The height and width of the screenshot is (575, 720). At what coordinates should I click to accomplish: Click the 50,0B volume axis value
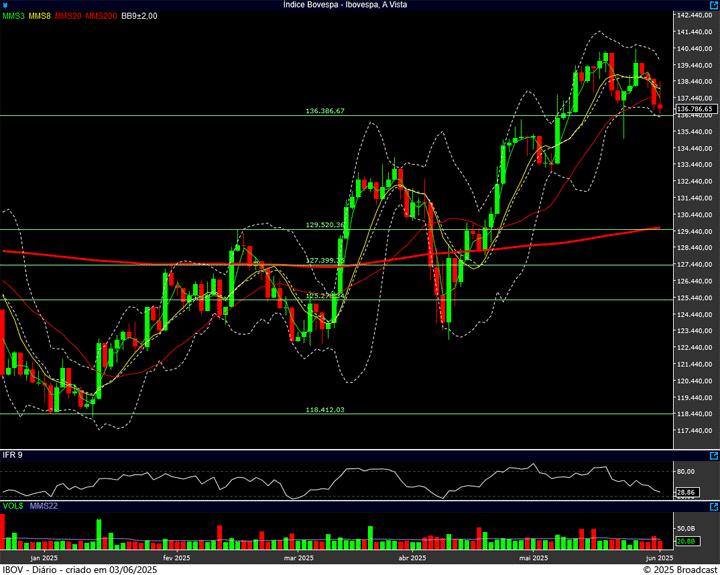click(x=686, y=529)
